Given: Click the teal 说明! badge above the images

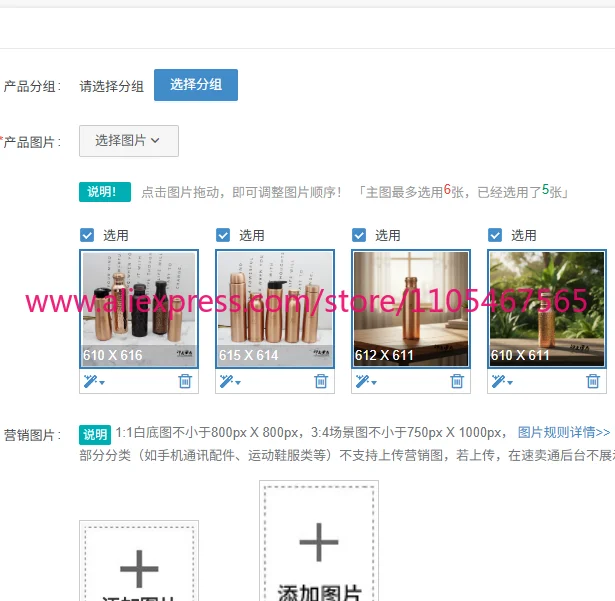Looking at the screenshot, I should [105, 192].
